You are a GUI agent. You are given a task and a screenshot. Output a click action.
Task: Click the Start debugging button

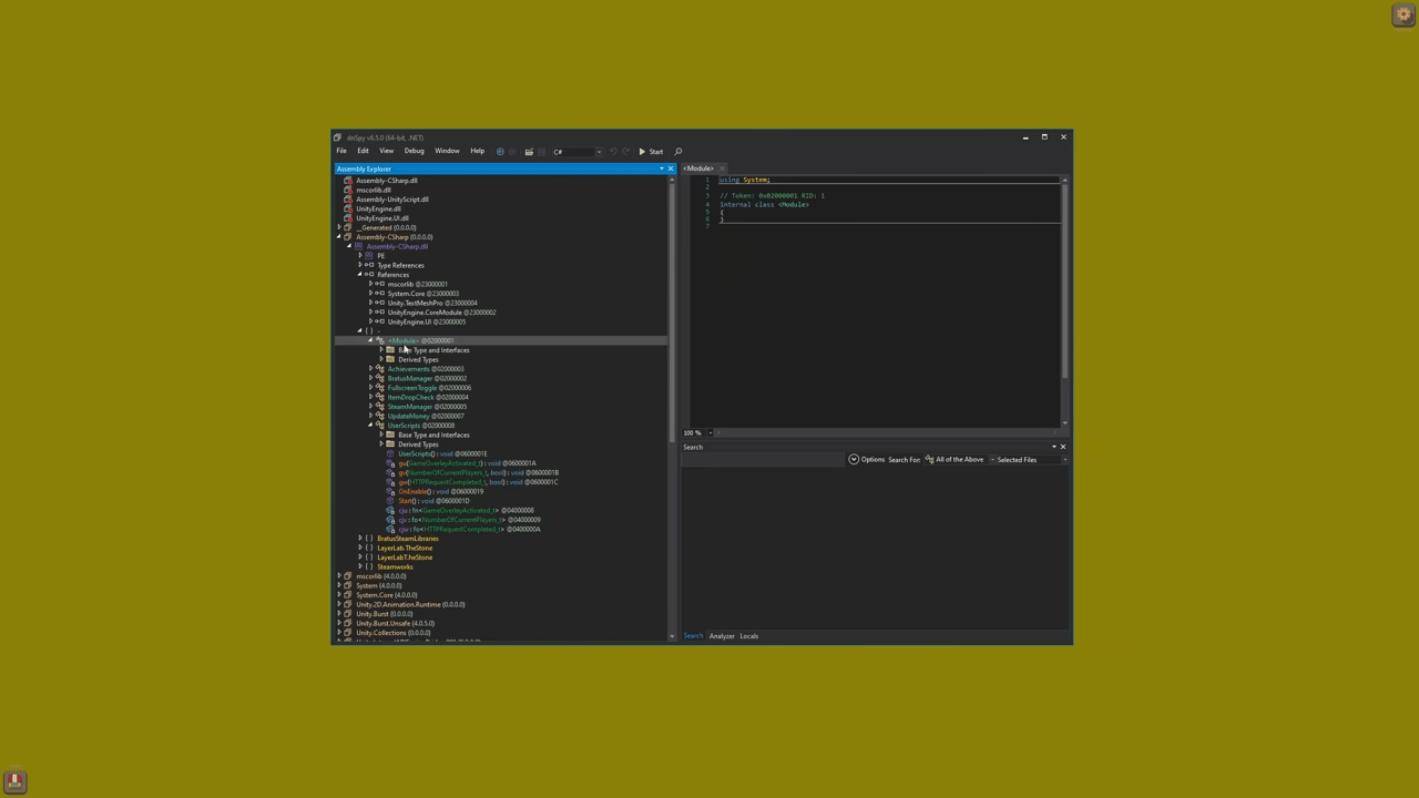651,152
